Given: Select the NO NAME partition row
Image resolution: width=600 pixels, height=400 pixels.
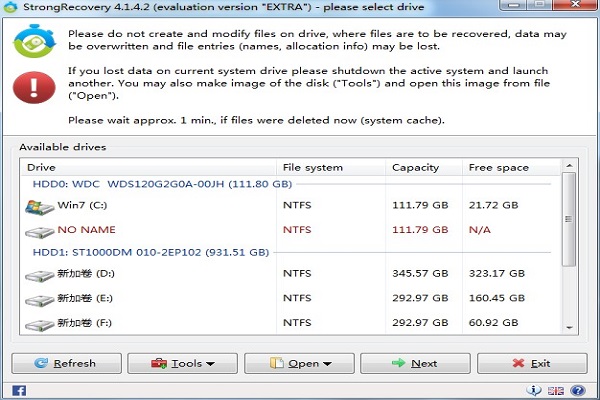Looking at the screenshot, I should pyautogui.click(x=291, y=230).
